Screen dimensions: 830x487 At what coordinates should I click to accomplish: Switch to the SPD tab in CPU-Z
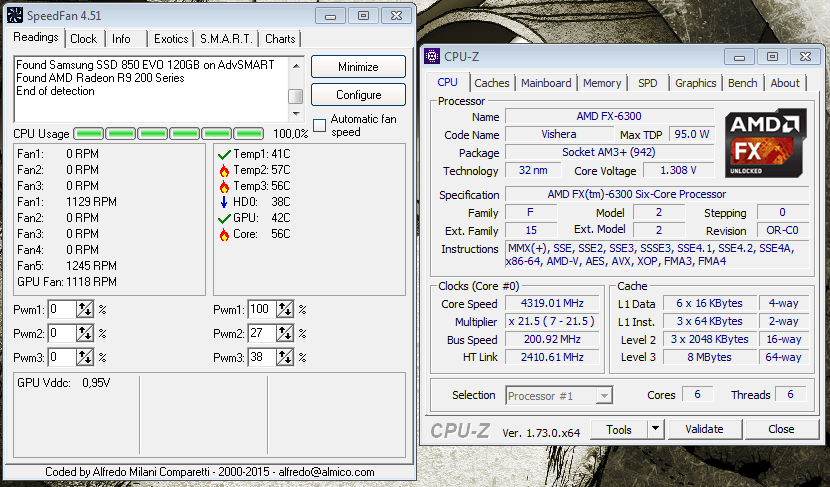(x=647, y=83)
